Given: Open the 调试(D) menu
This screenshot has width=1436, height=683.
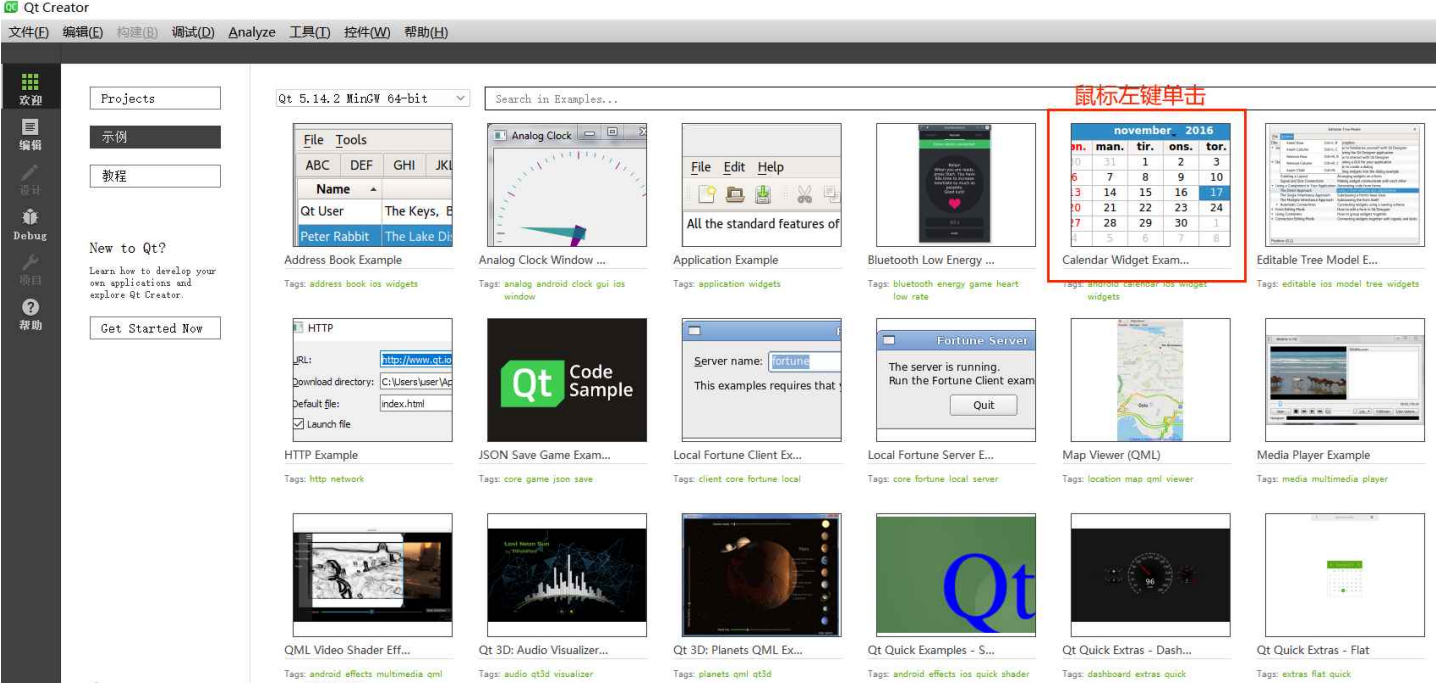Looking at the screenshot, I should 193,32.
